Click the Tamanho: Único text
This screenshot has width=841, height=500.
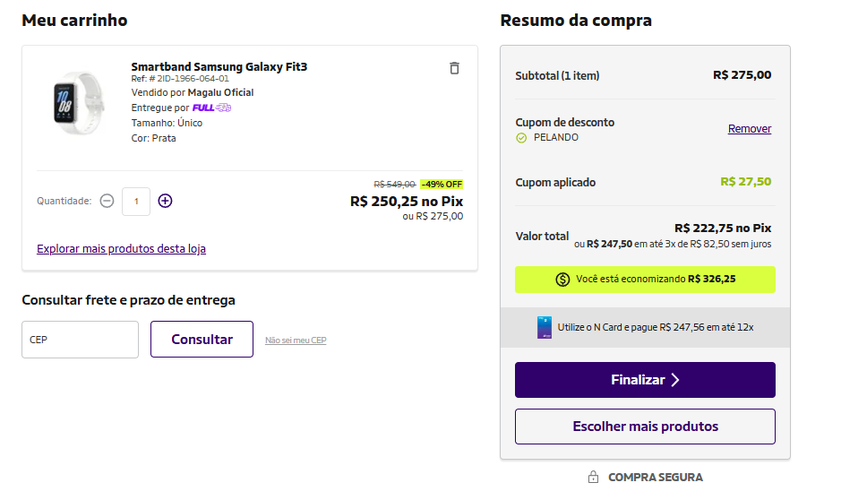coord(167,123)
